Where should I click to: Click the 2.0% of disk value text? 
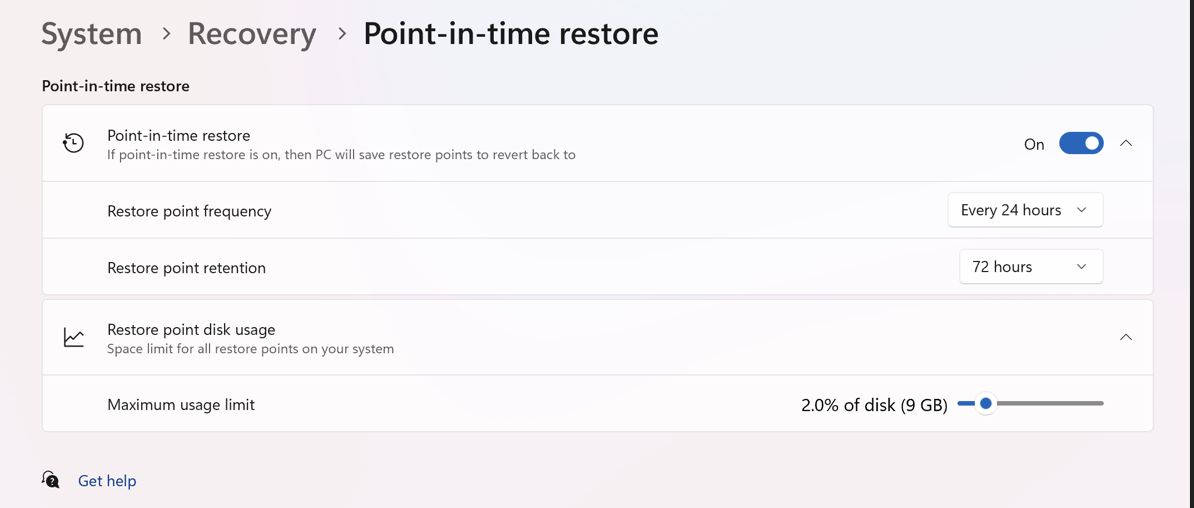pos(874,405)
